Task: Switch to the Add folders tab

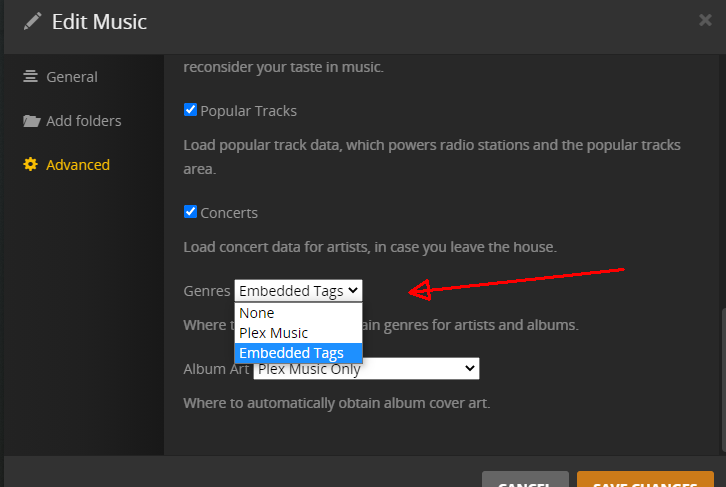Action: (84, 121)
